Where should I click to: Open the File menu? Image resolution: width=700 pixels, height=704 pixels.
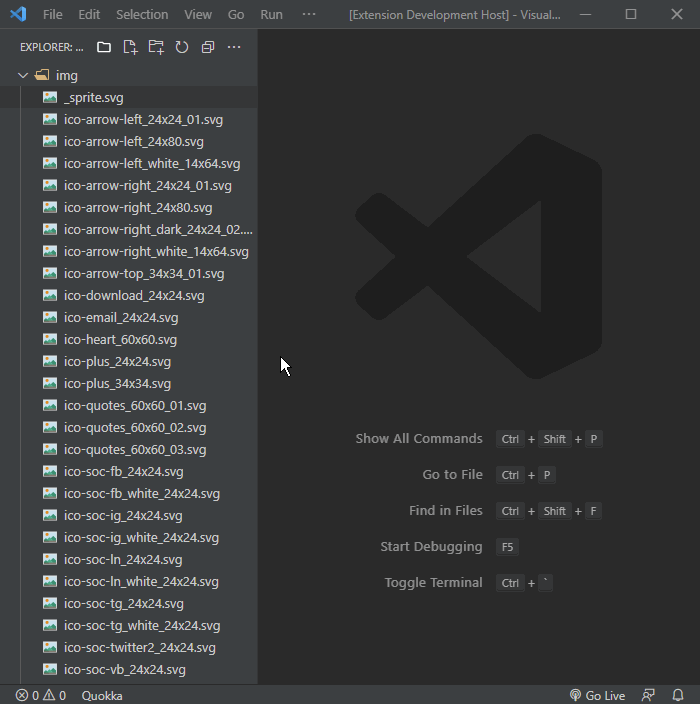point(53,15)
